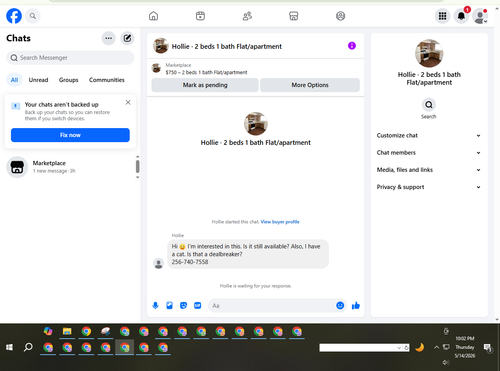The image size is (500, 371).
Task: Select the Unread filter tab
Action: tap(38, 80)
